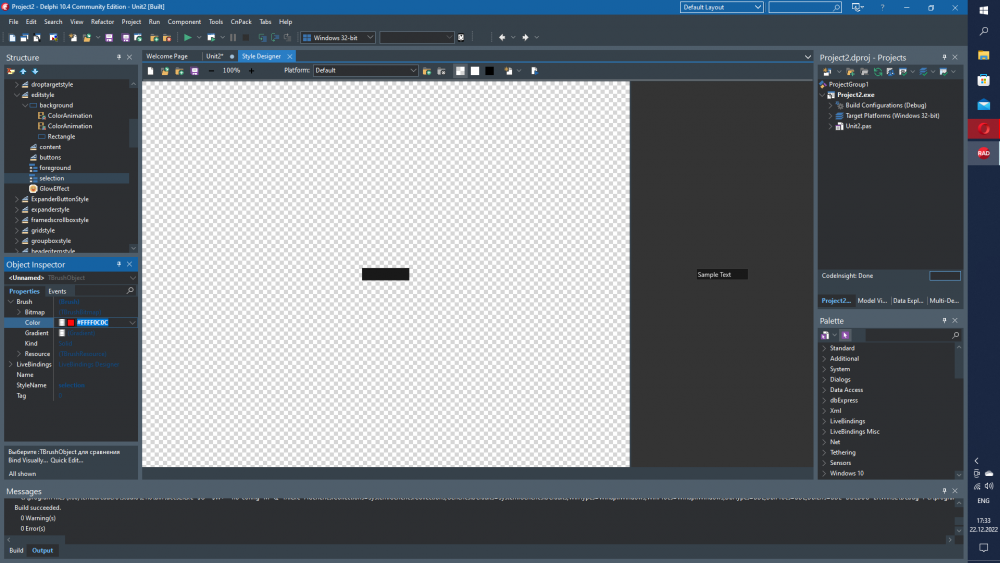Open the Mail app from taskbar
1000x563 pixels.
point(983,105)
